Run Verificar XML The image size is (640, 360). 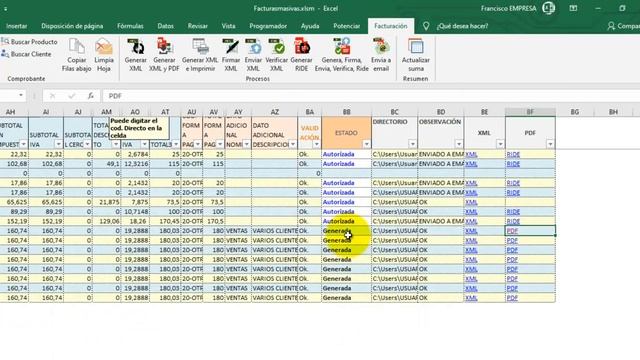pos(277,55)
